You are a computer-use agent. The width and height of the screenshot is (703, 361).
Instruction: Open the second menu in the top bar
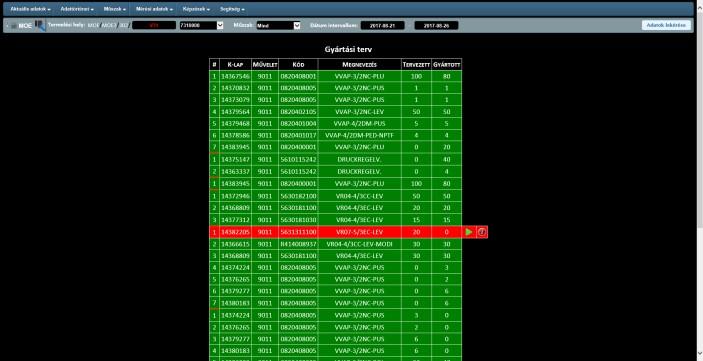tap(77, 9)
